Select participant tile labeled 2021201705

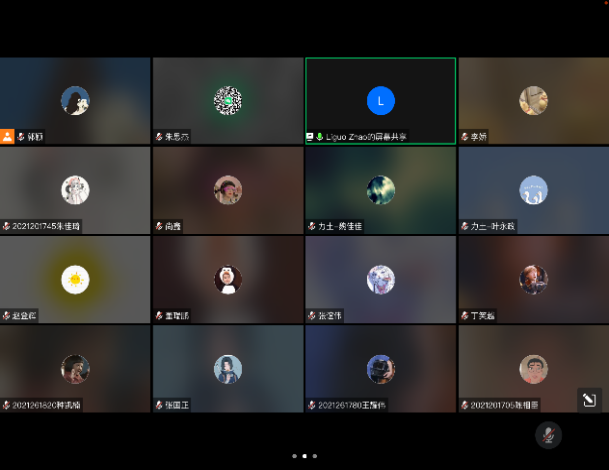click(x=533, y=369)
